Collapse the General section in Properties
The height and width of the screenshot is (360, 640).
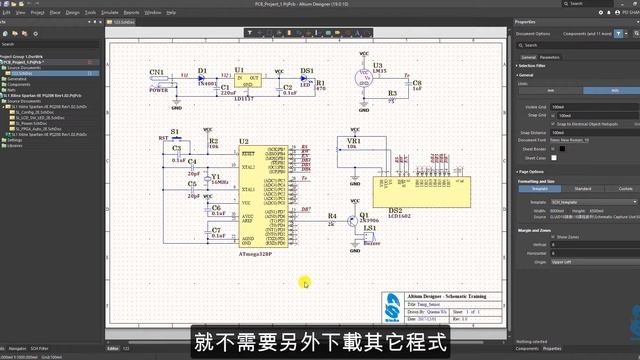point(517,76)
